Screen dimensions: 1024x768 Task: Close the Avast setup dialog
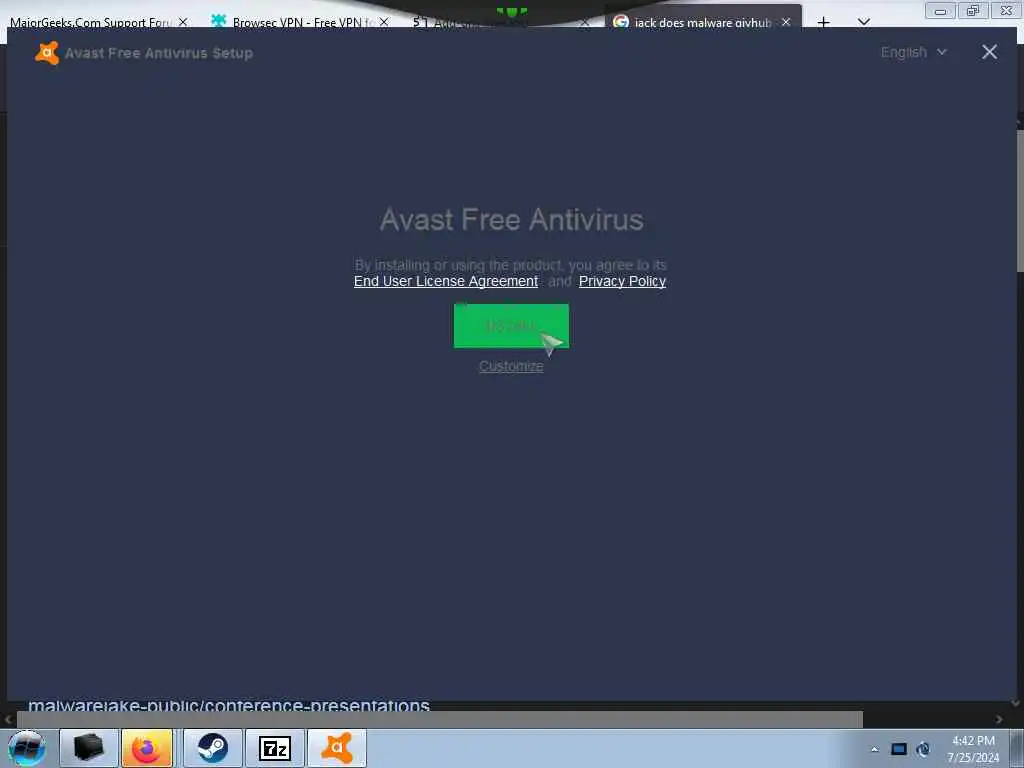tap(989, 52)
